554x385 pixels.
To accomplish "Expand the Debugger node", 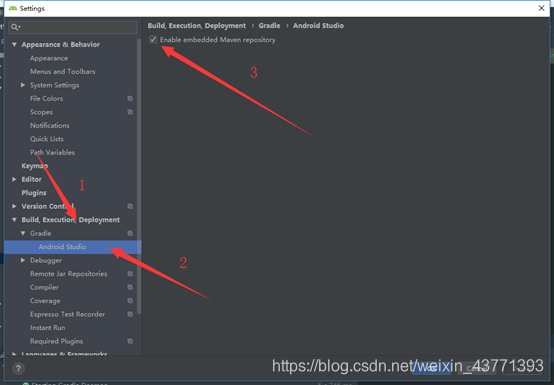I will pos(23,260).
